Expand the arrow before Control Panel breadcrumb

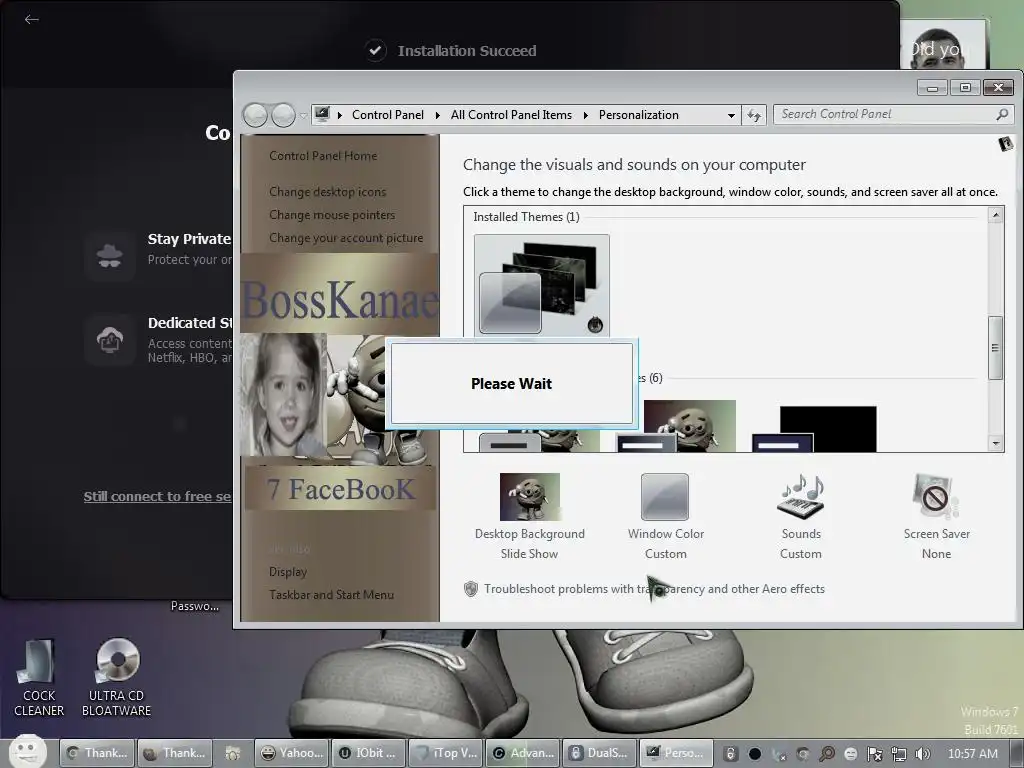pos(340,116)
